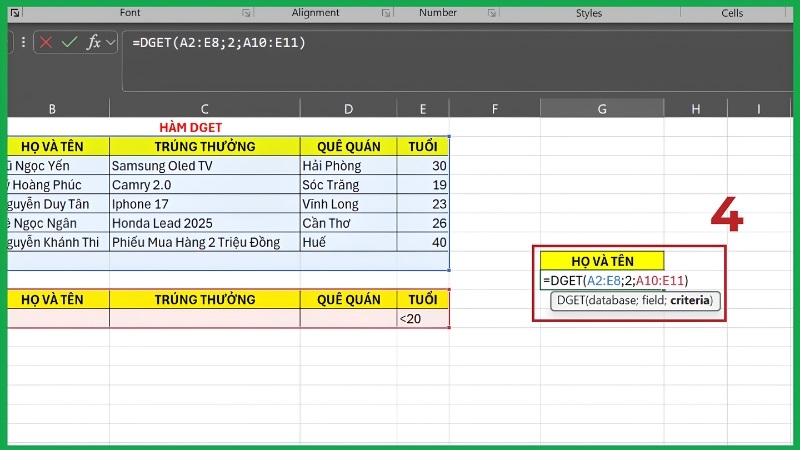
Task: Click 'TRÚNG THƯỞNG' header in the criteria table
Action: coord(205,299)
